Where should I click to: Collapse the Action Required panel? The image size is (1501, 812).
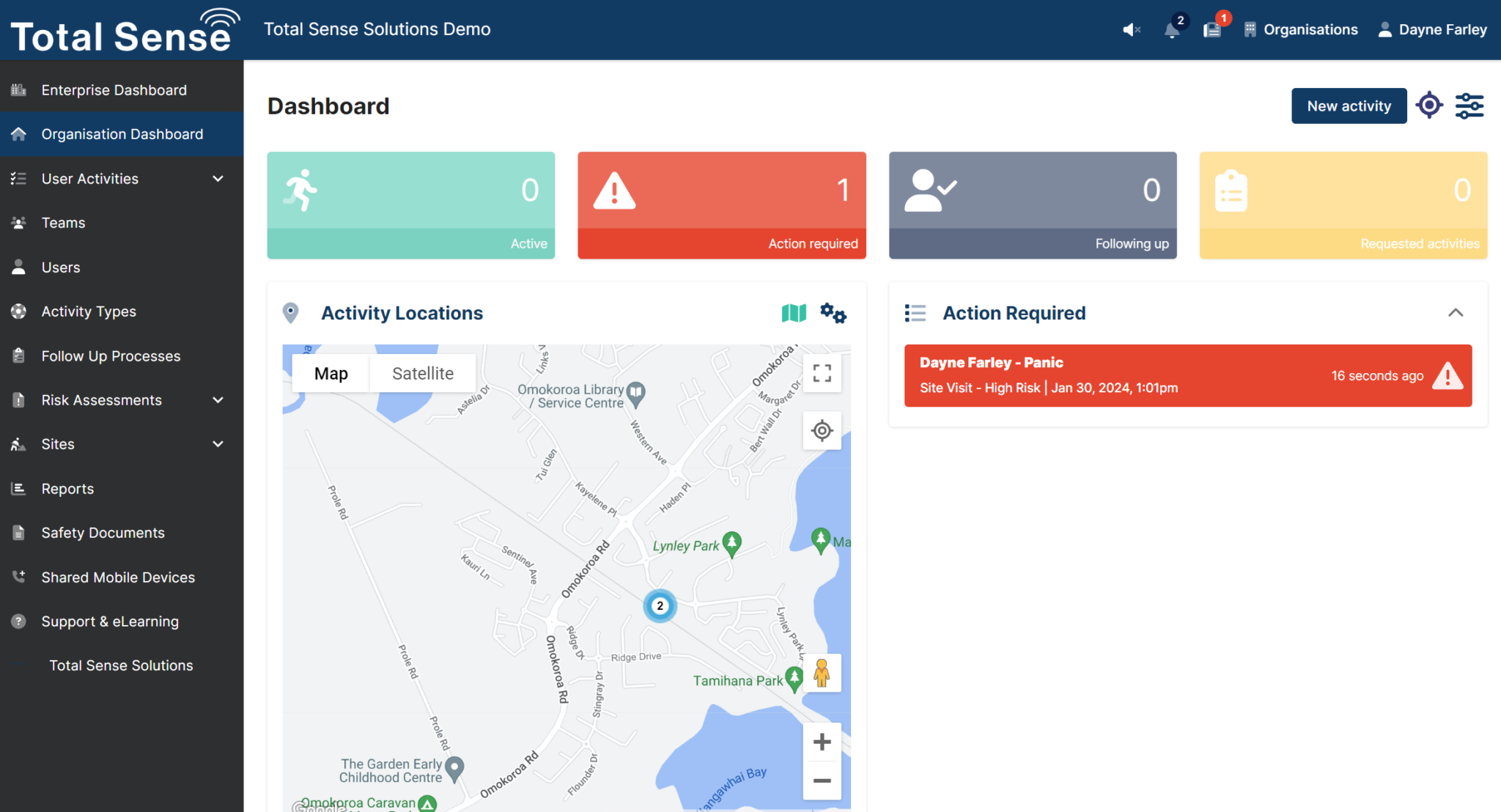(x=1456, y=313)
